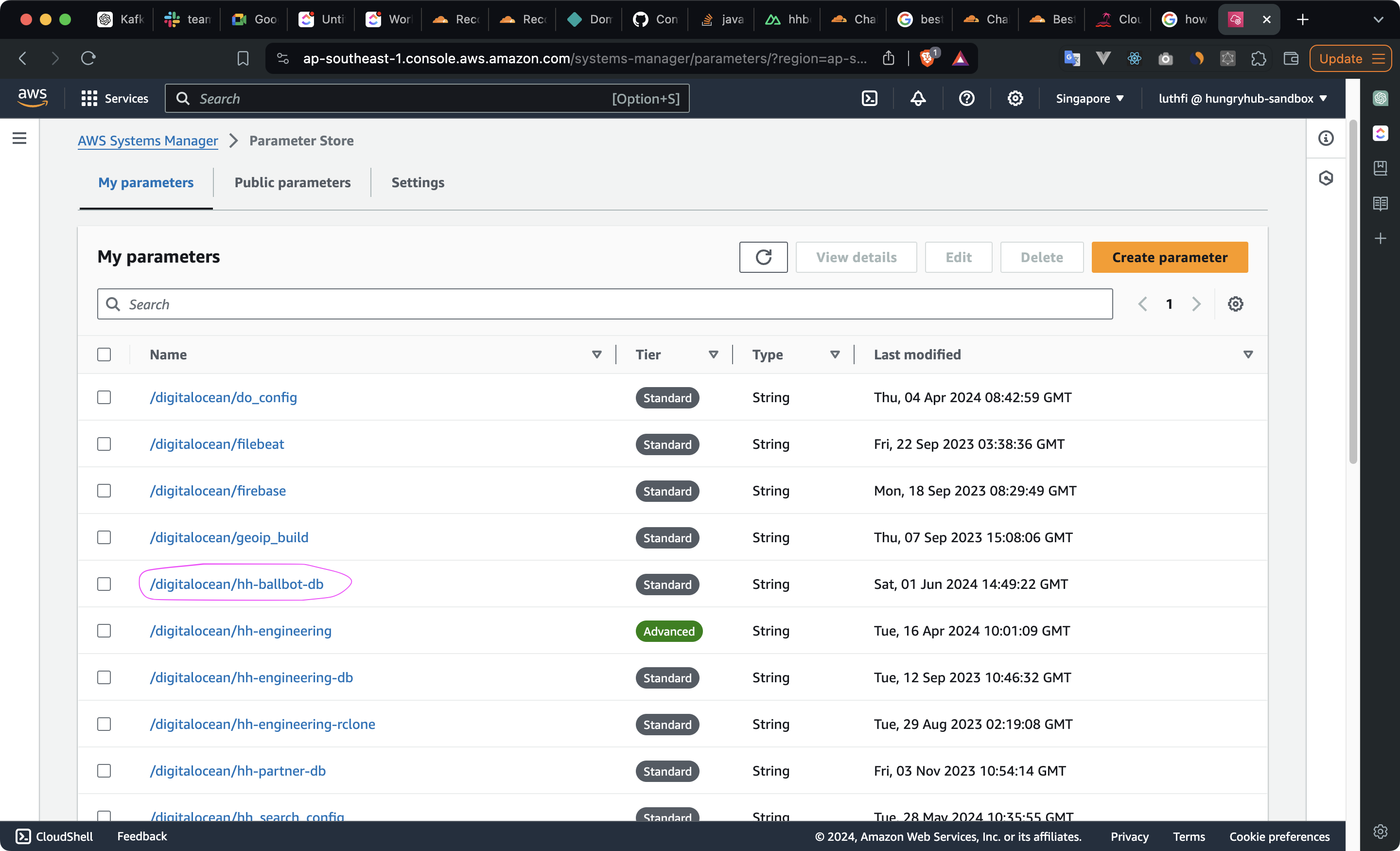1400x851 pixels.
Task: Click the refresh parameters list button
Action: click(763, 257)
